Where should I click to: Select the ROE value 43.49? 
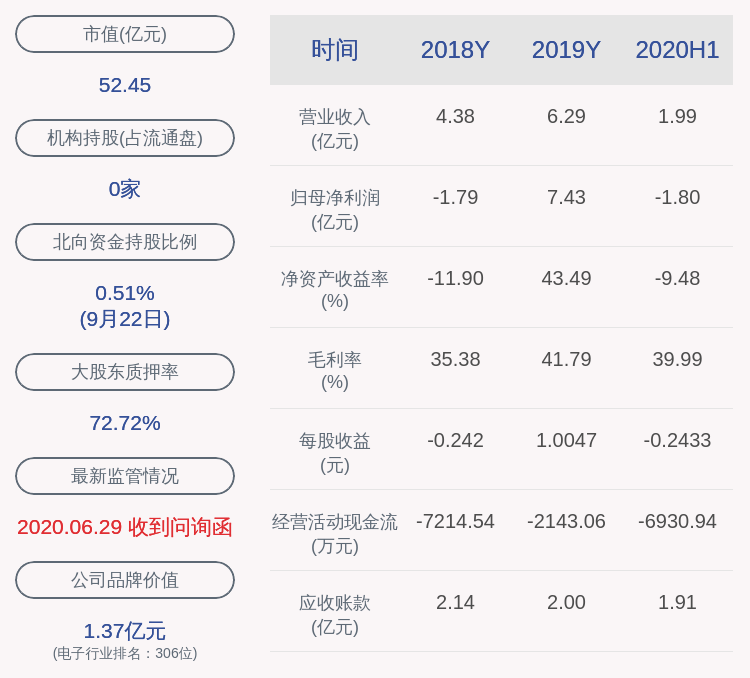[566, 278]
